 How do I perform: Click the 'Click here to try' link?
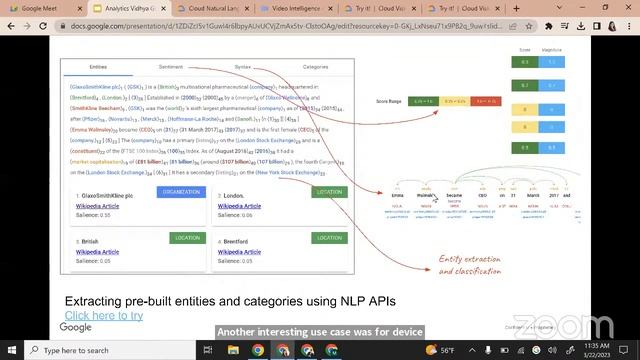[x=104, y=316]
